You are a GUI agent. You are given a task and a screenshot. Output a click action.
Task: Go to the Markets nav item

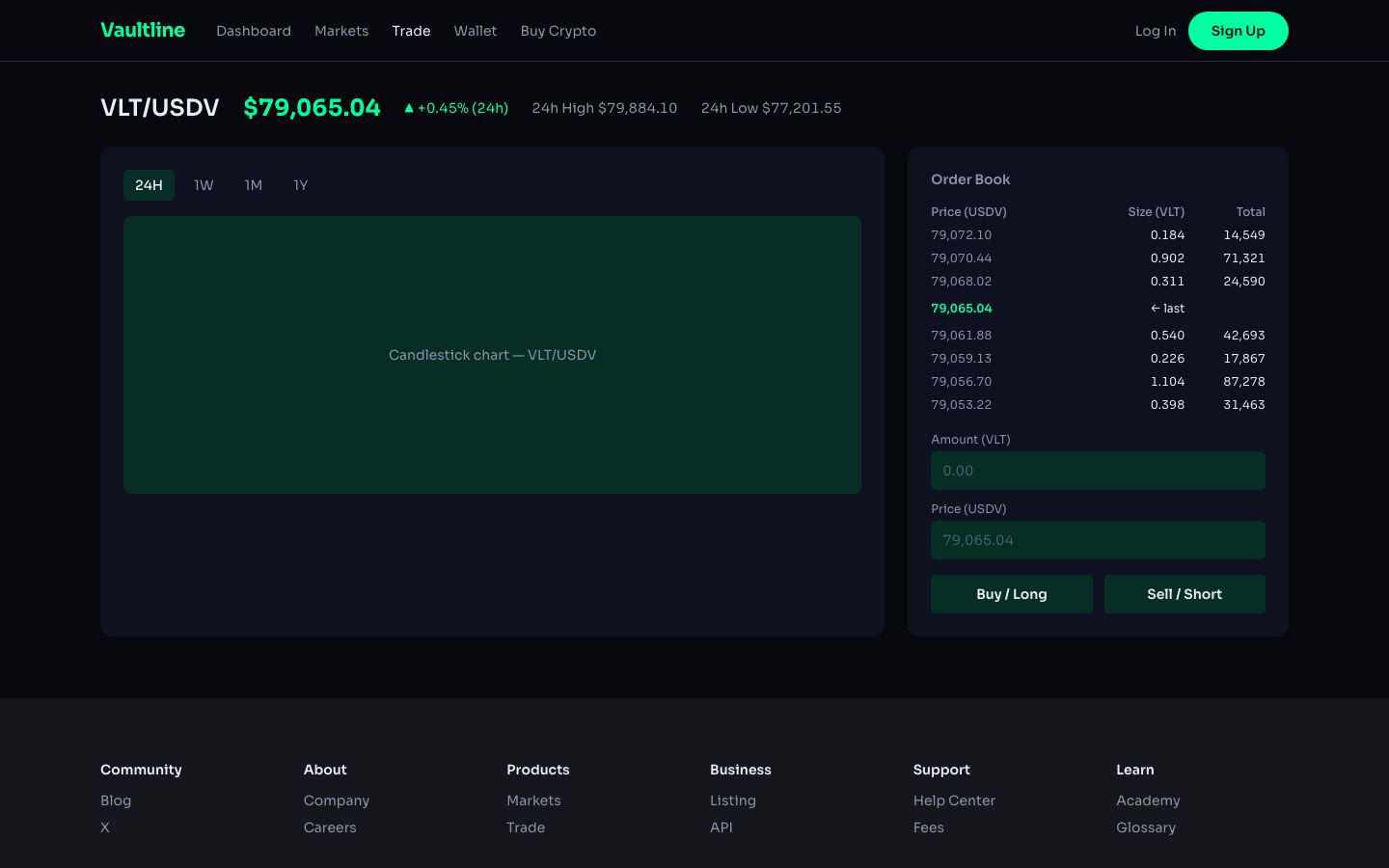pos(341,31)
